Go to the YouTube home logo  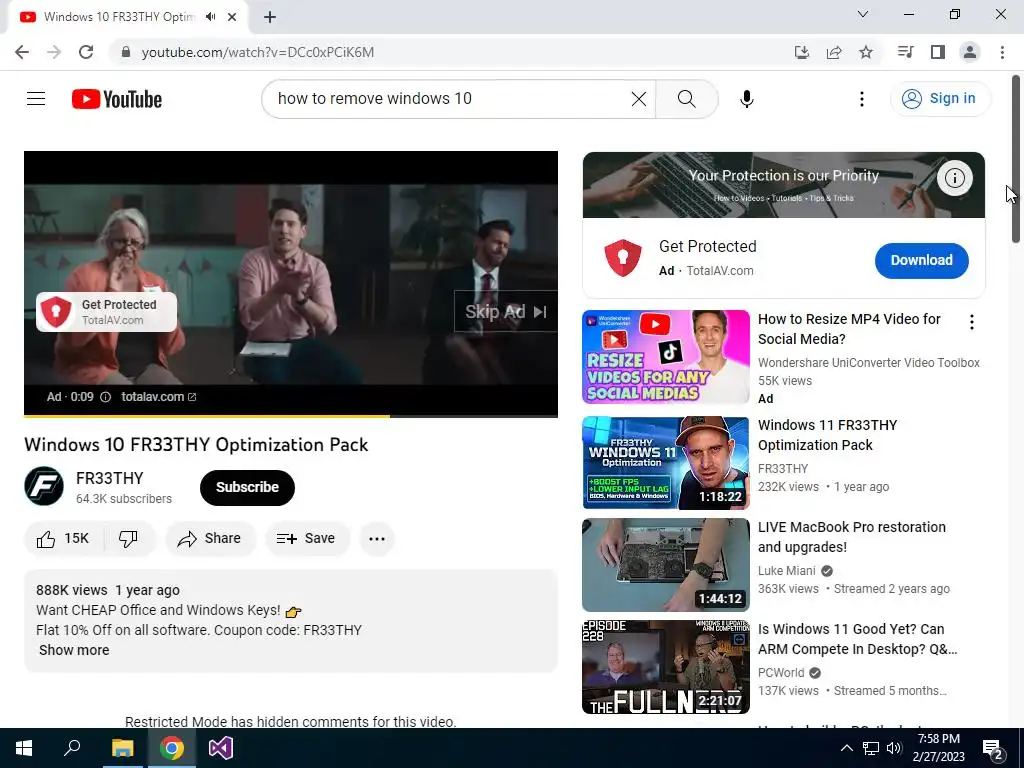coord(117,99)
